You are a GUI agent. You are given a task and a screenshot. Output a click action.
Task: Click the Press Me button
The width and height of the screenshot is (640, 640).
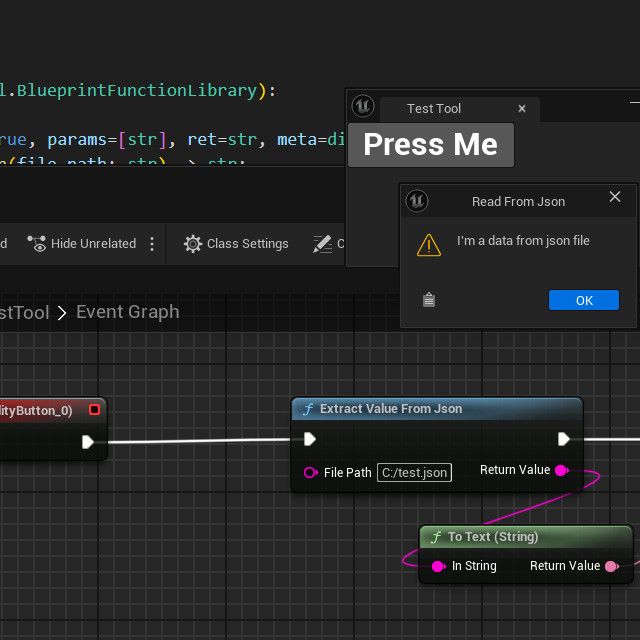coord(430,145)
